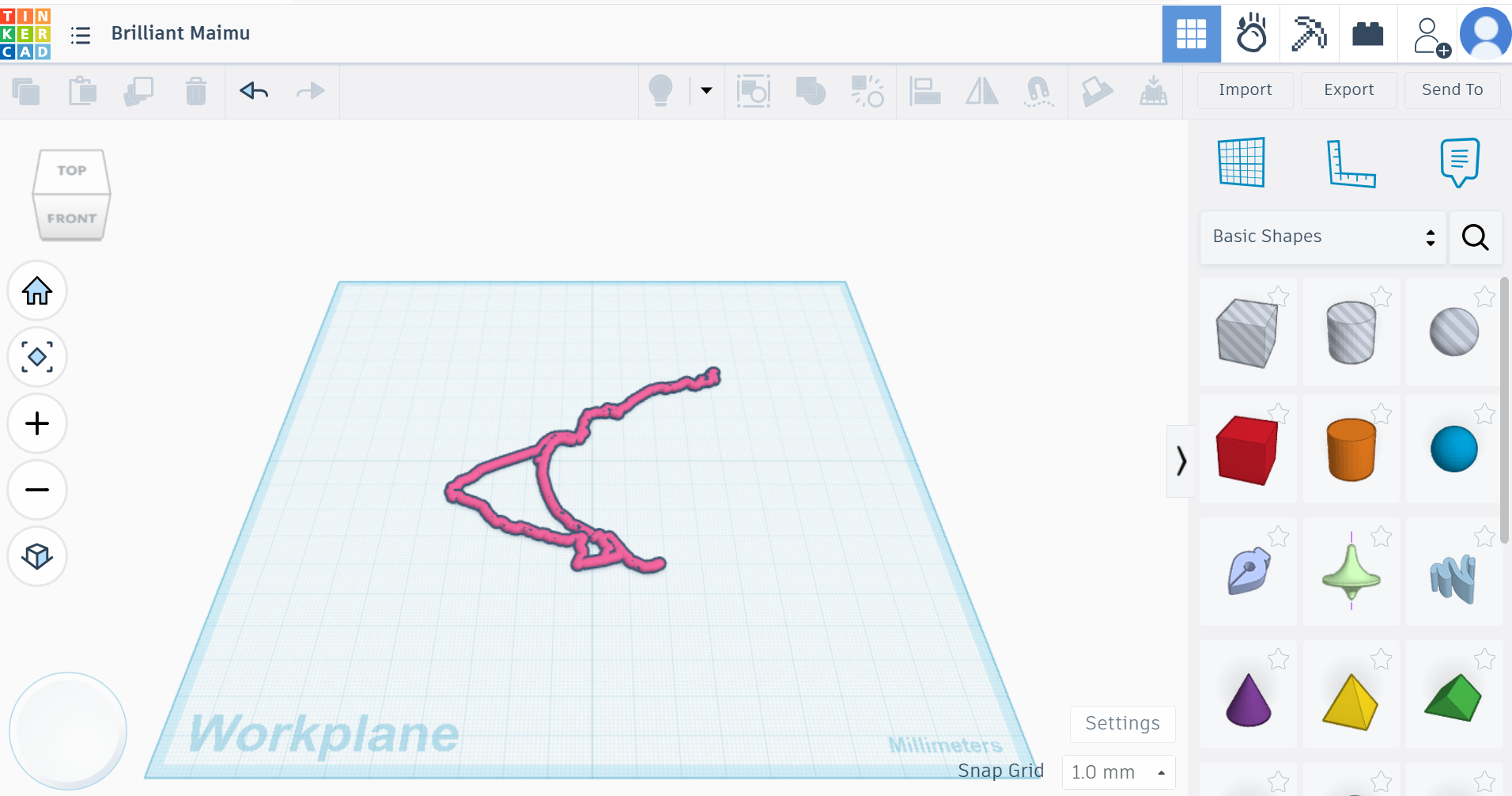The height and width of the screenshot is (796, 1512).
Task: Favorite the orange Cylinder star
Action: tap(1382, 413)
